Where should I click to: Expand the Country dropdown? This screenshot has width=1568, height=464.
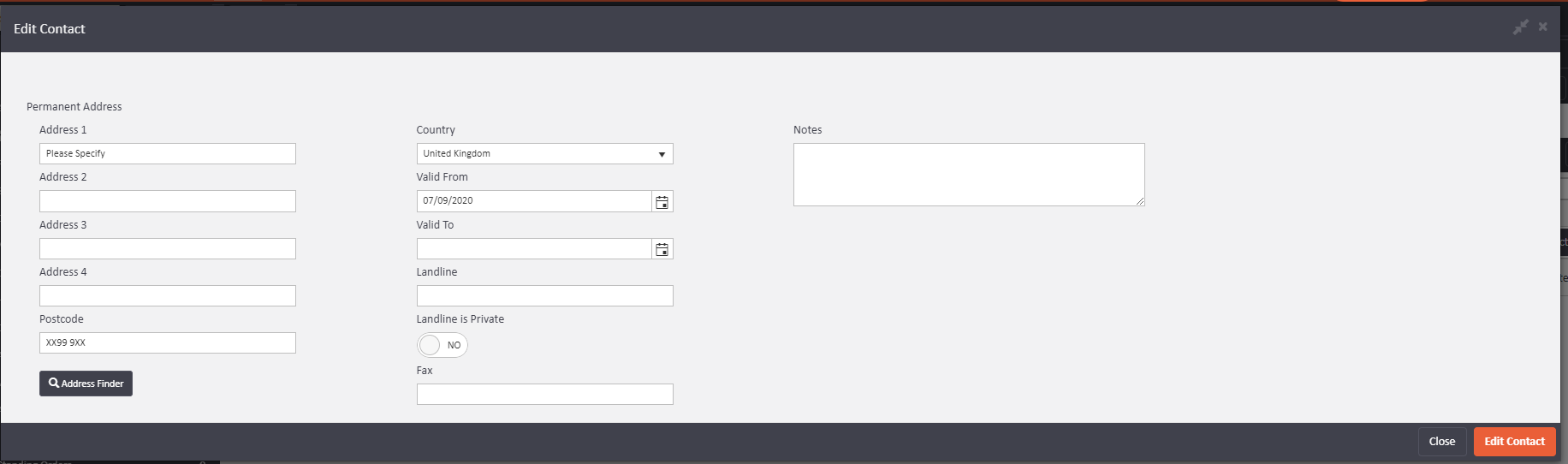[544, 154]
